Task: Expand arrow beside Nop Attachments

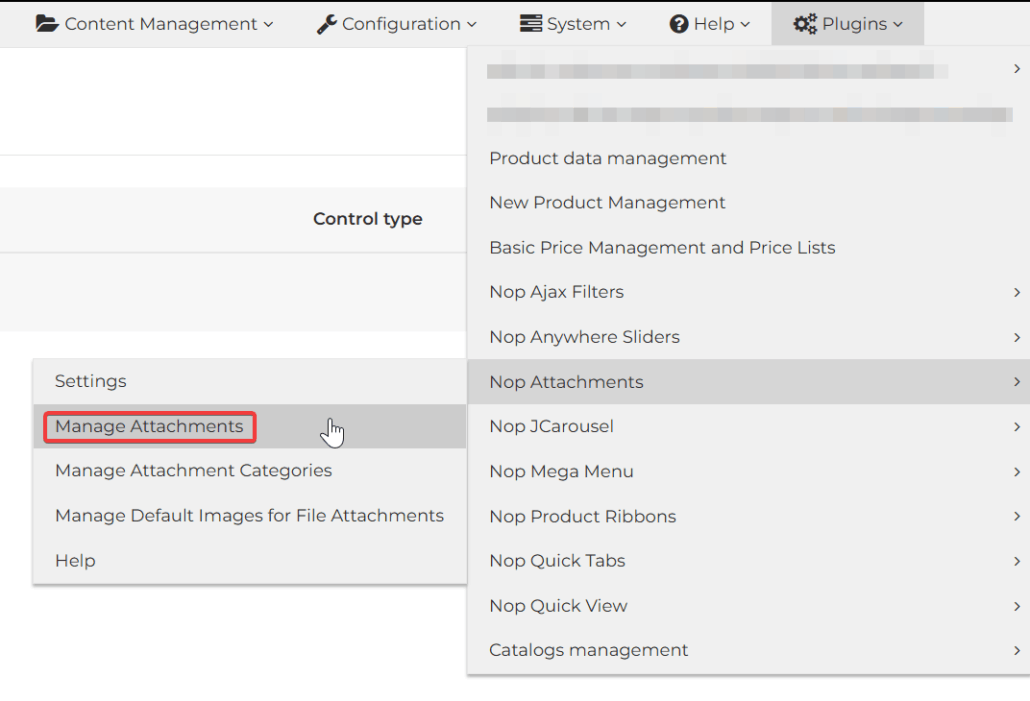Action: [x=1017, y=382]
